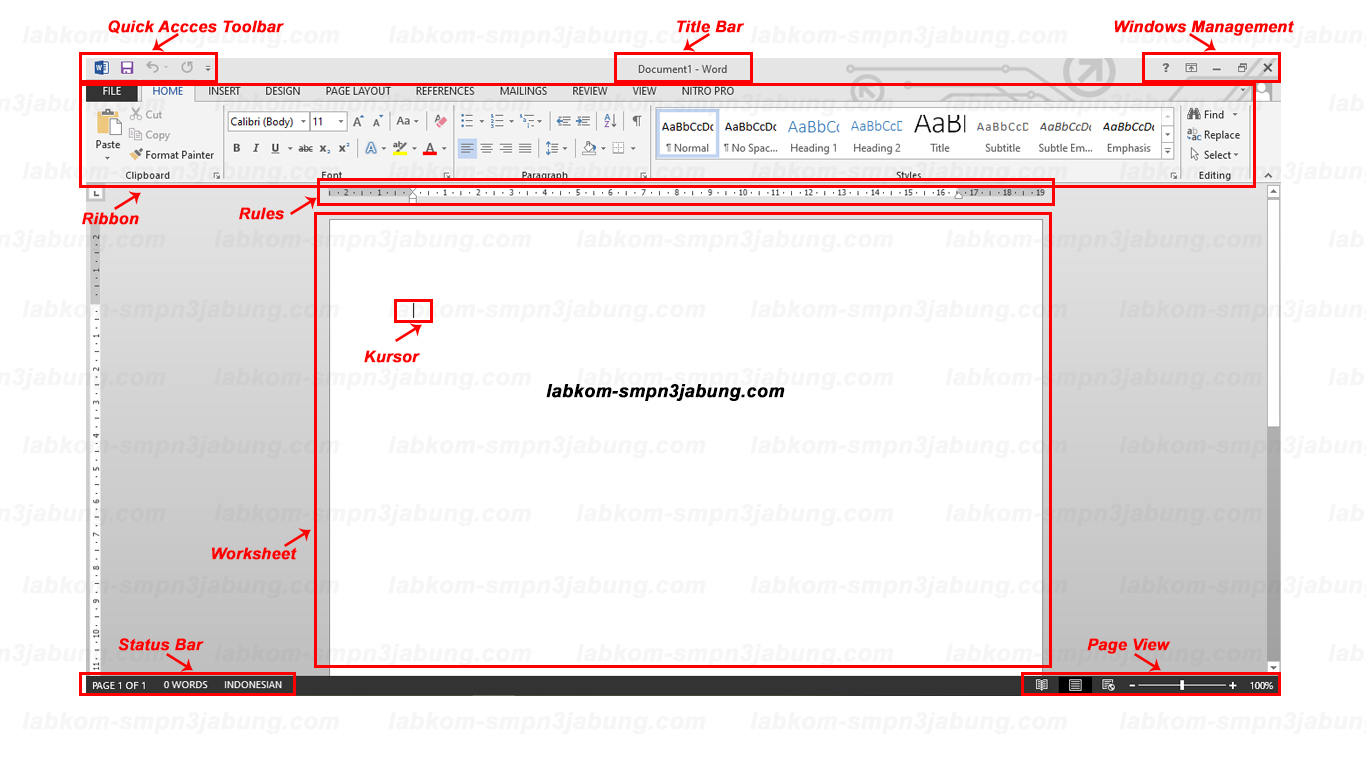Screen dimensions: 1366x765
Task: Click the Replace command
Action: (1214, 134)
